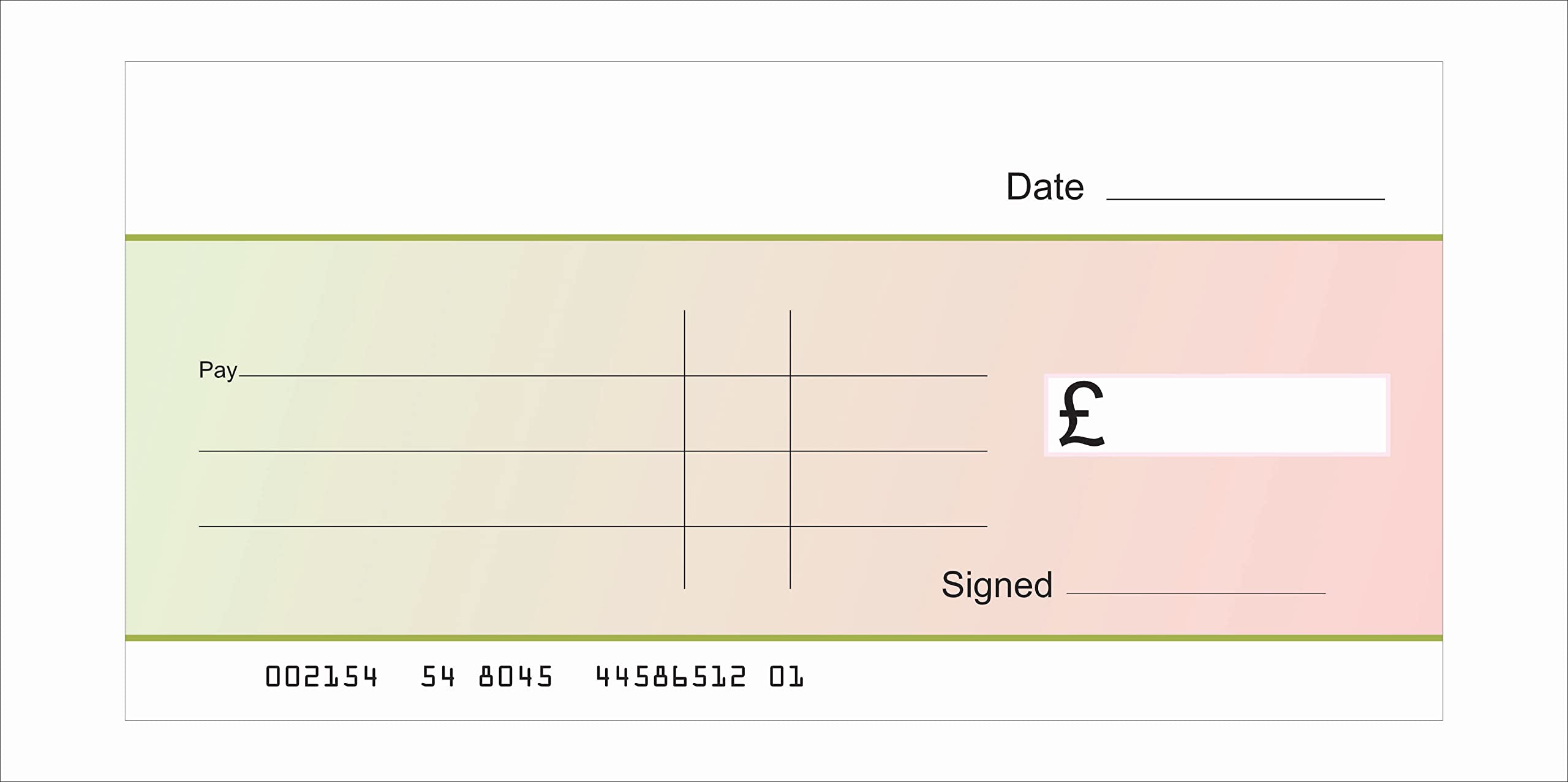Screen dimensions: 1568x782
Task: Click the left vertical crossing line
Action: (684, 490)
